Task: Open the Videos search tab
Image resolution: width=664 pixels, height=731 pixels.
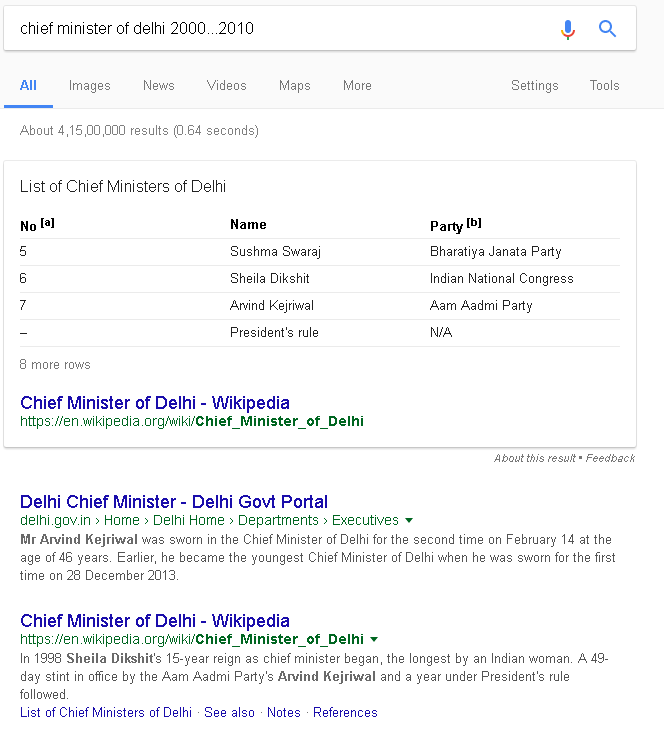Action: coord(226,86)
